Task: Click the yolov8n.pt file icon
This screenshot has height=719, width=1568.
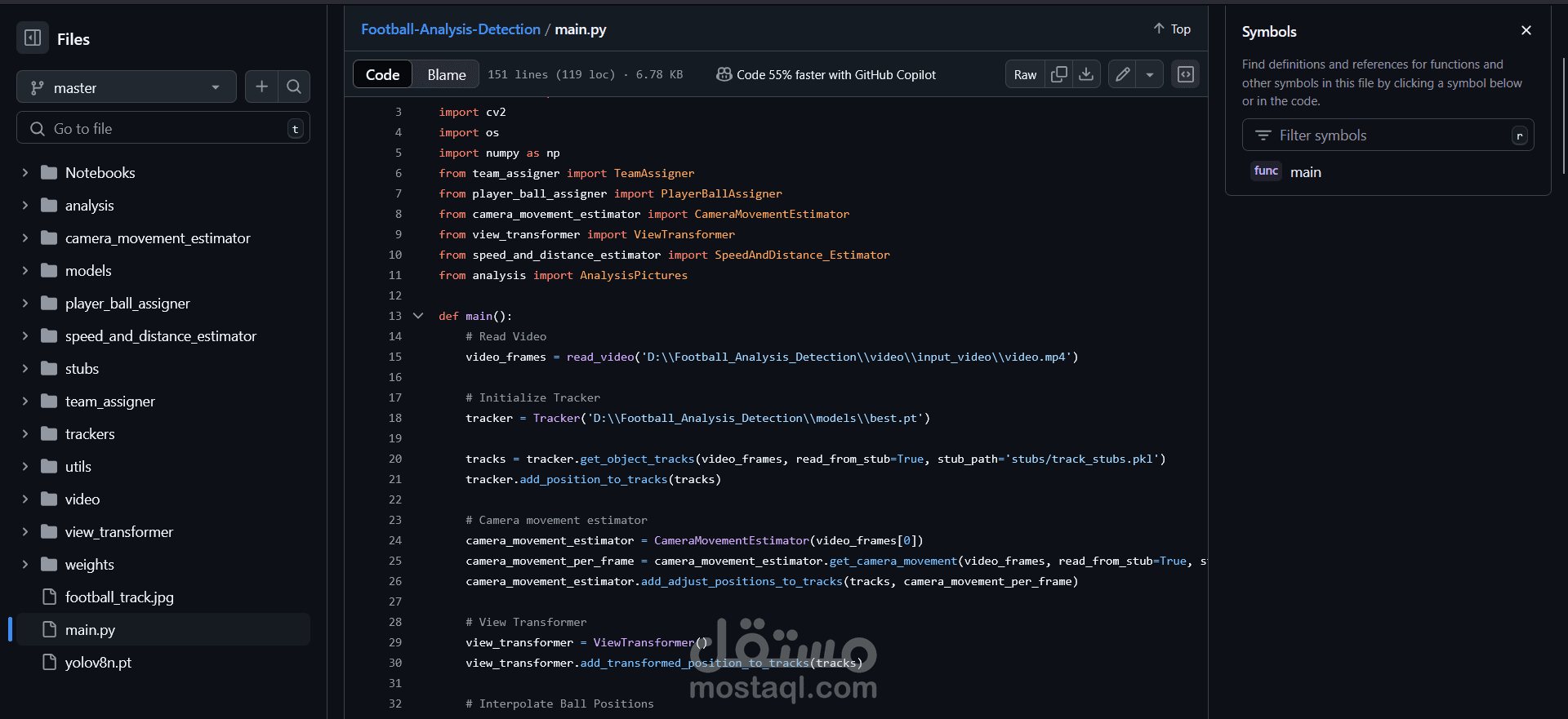Action: coord(49,662)
